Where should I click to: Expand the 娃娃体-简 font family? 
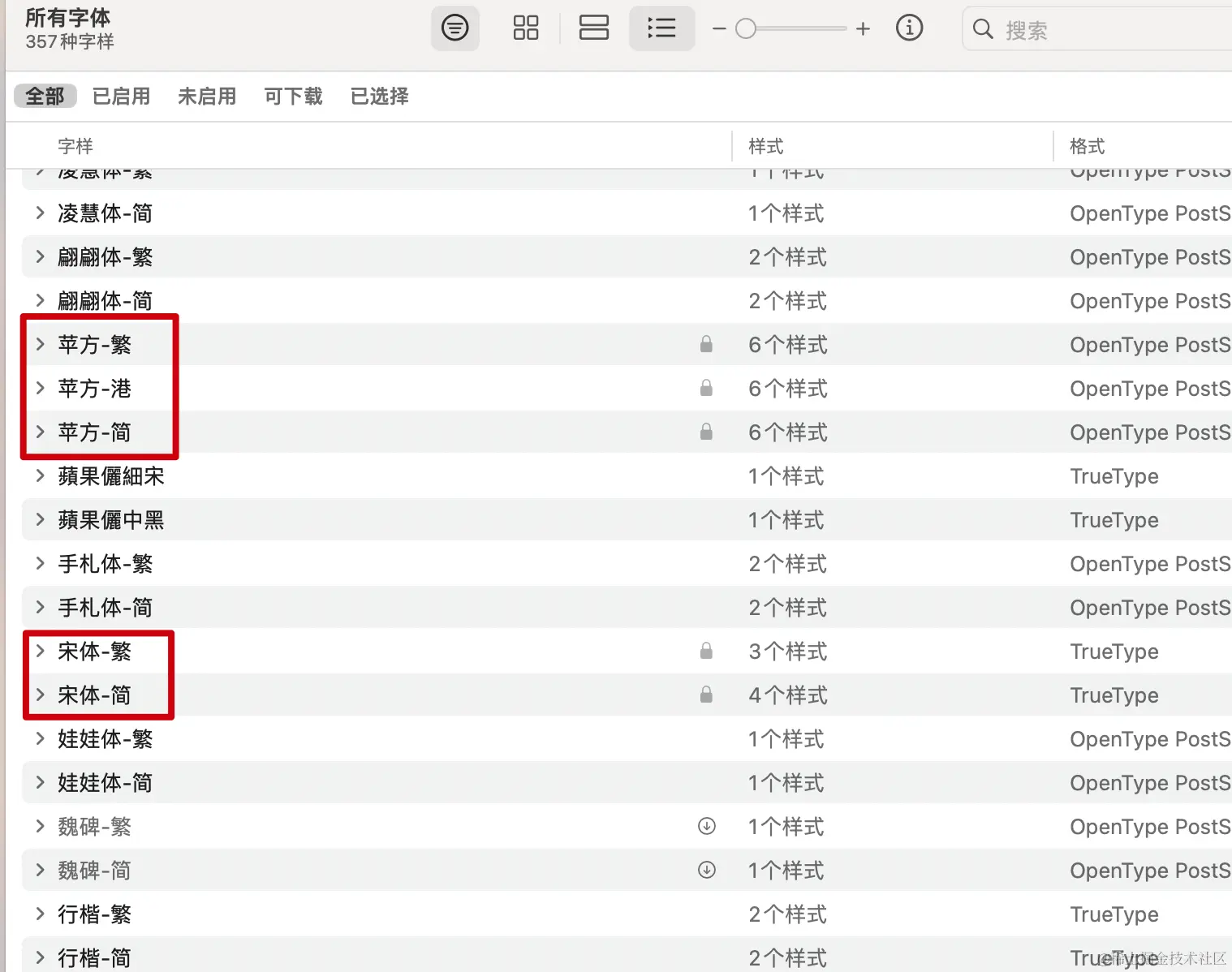[40, 782]
